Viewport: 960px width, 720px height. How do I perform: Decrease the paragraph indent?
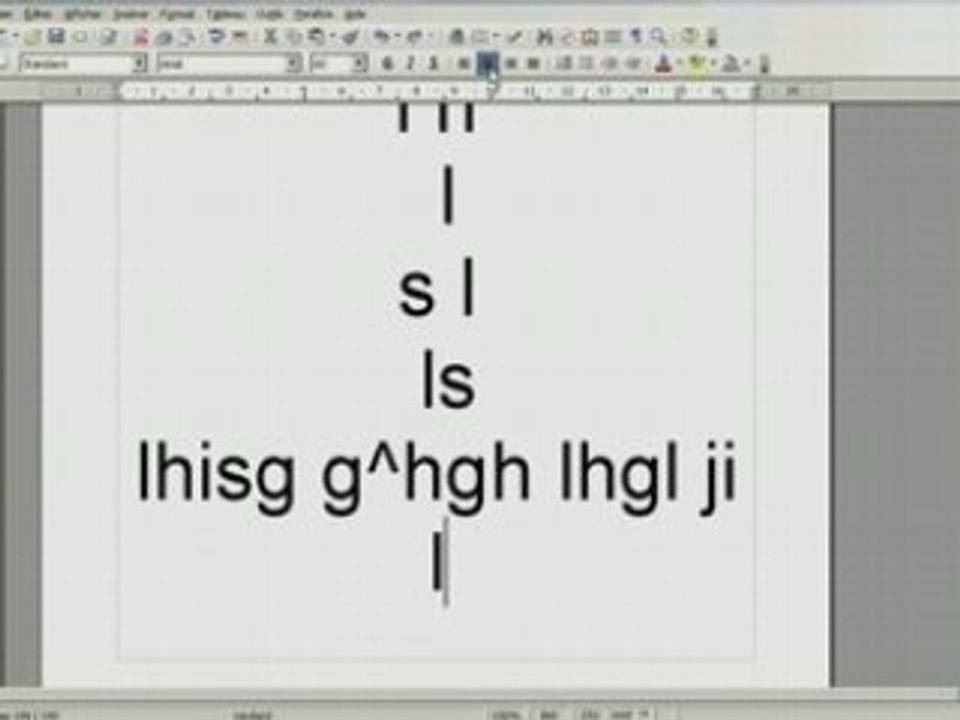[x=609, y=63]
